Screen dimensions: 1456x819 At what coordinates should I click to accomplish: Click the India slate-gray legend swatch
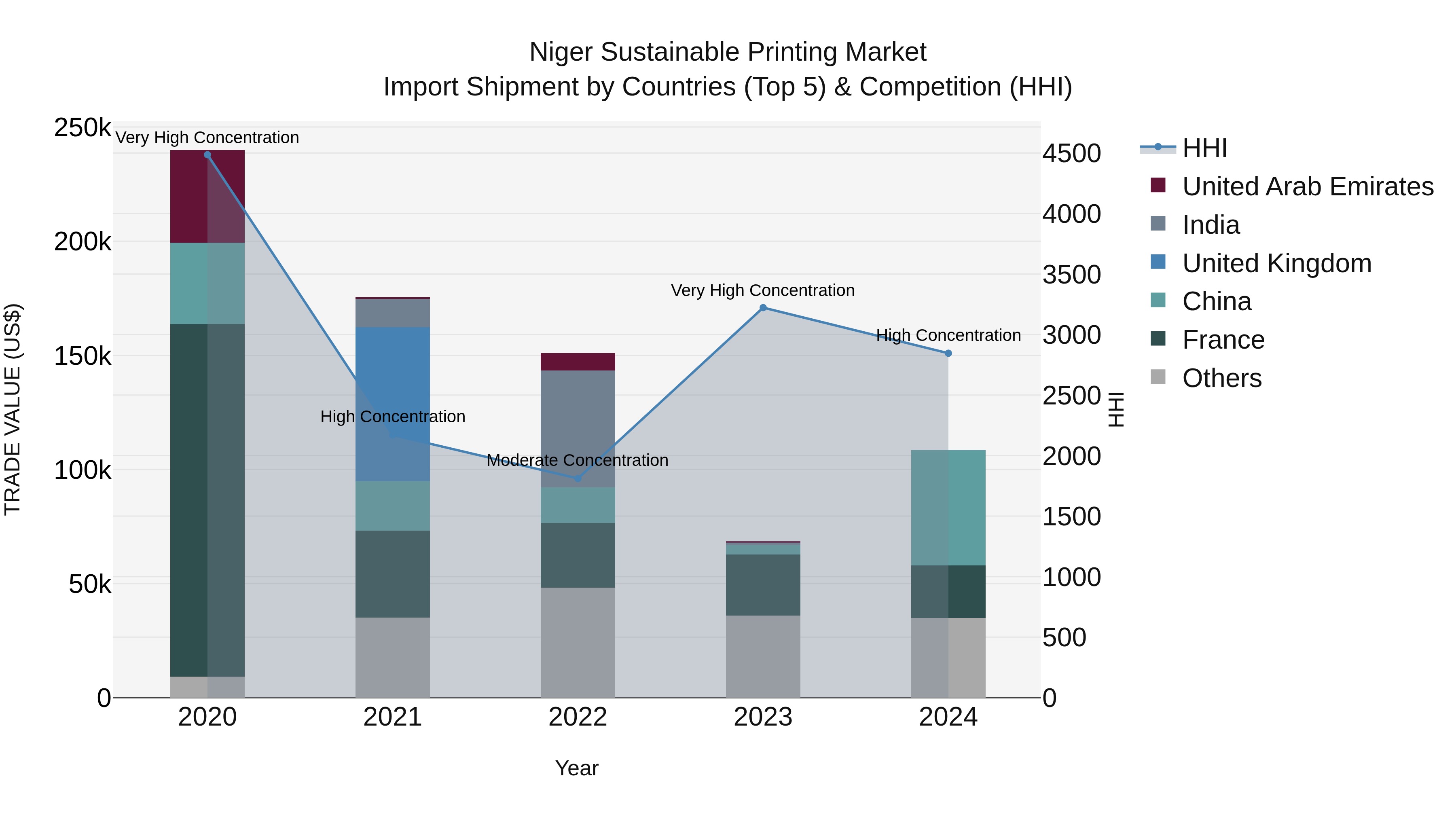click(x=1158, y=224)
